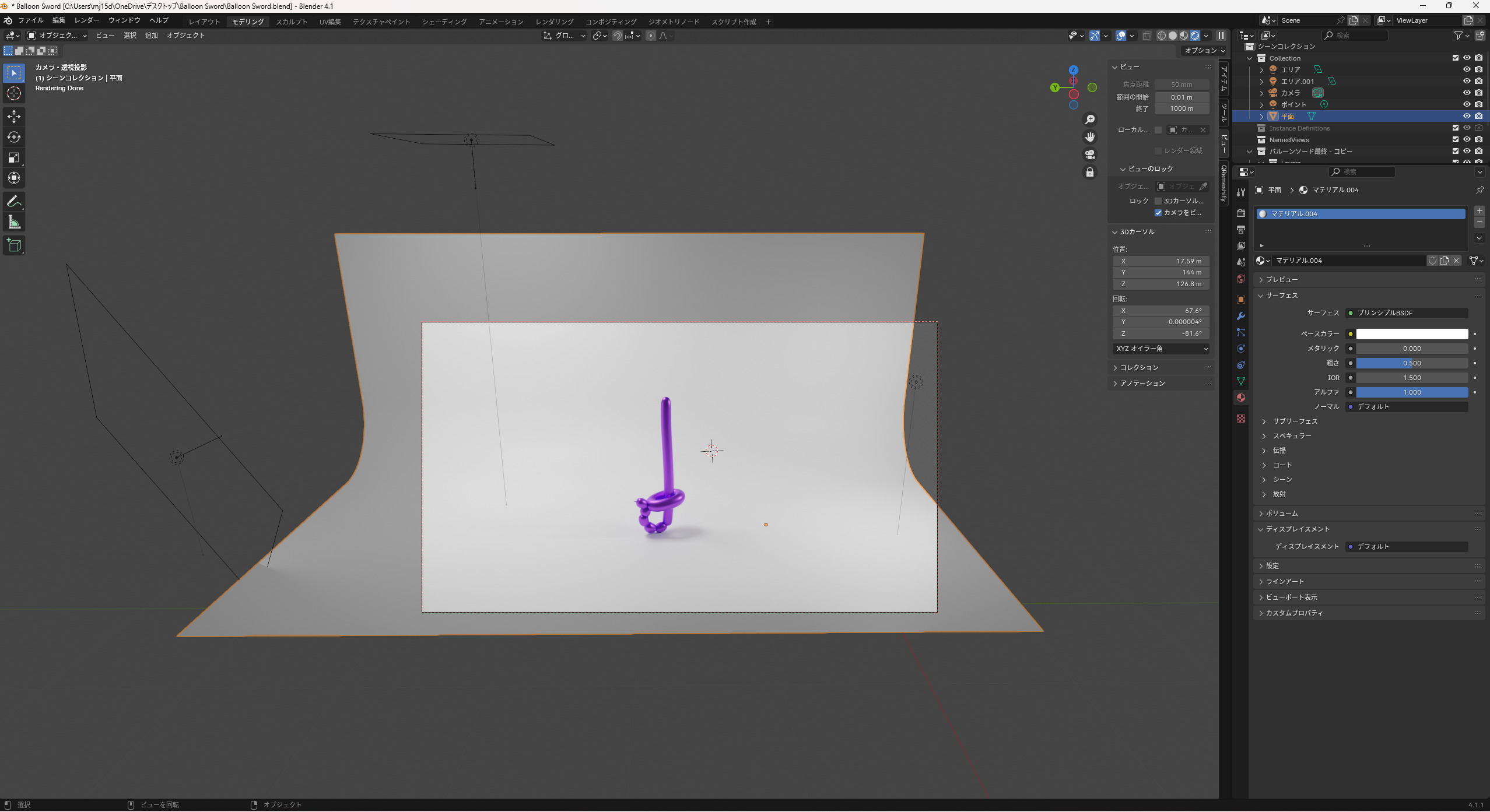Switch to the スカルプト workspace tab
The height and width of the screenshot is (812, 1490).
click(292, 22)
